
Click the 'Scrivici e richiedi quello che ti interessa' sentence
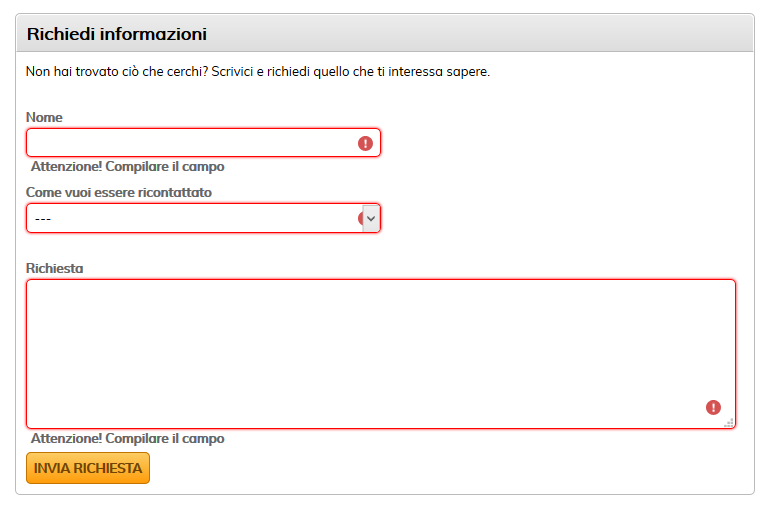(327, 72)
